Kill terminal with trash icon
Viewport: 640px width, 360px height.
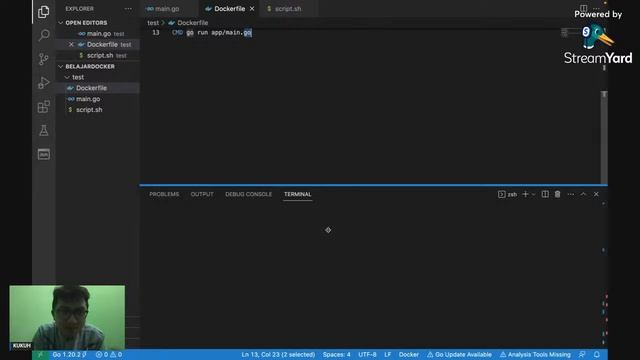[558, 194]
